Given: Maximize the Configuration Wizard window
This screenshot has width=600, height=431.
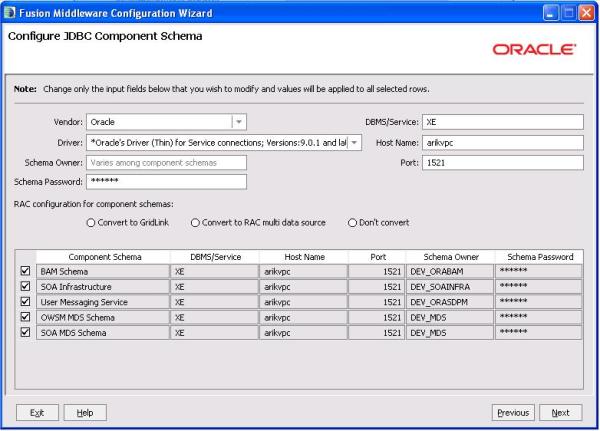Looking at the screenshot, I should tap(569, 11).
